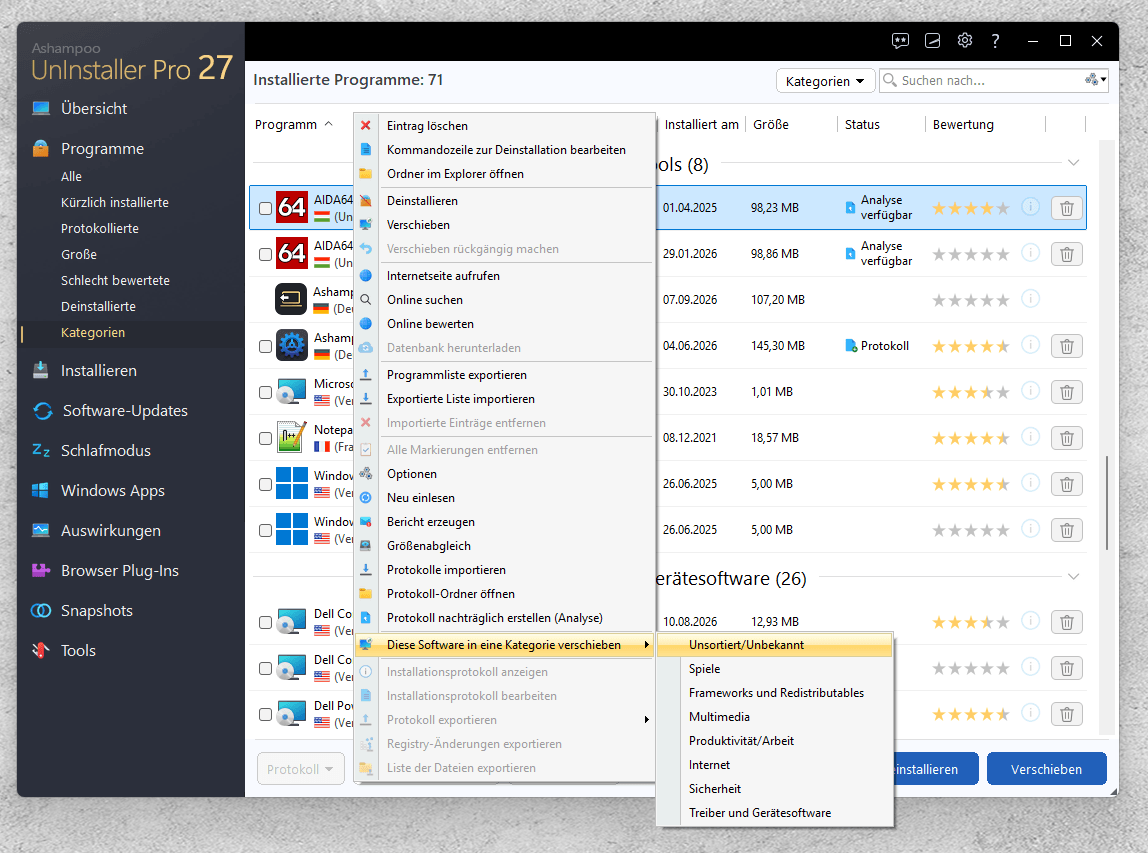Click the Programme briefcase icon in sidebar
This screenshot has width=1148, height=853.
point(41,149)
